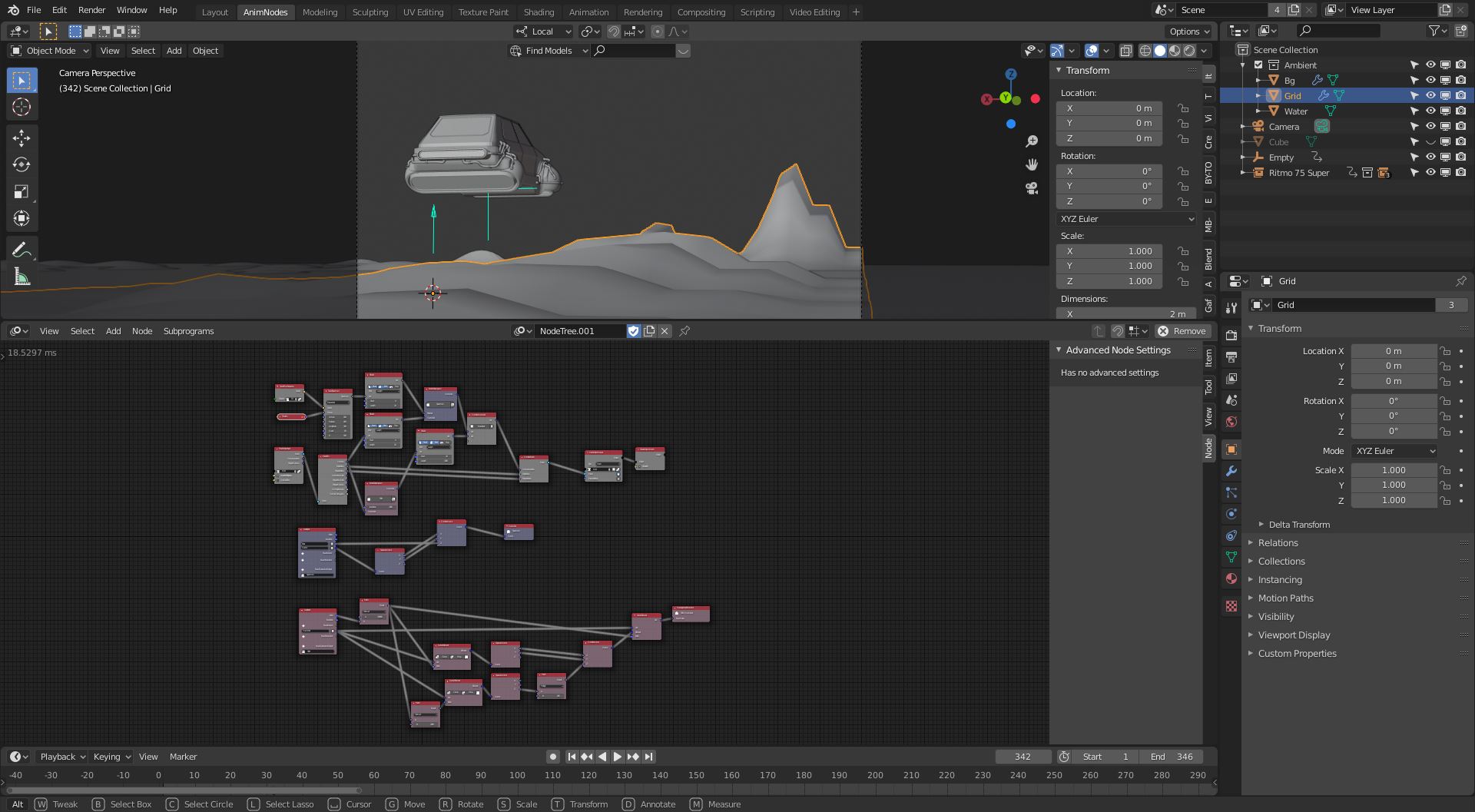1475x812 pixels.
Task: Select the Water object in outliner
Action: point(1295,111)
